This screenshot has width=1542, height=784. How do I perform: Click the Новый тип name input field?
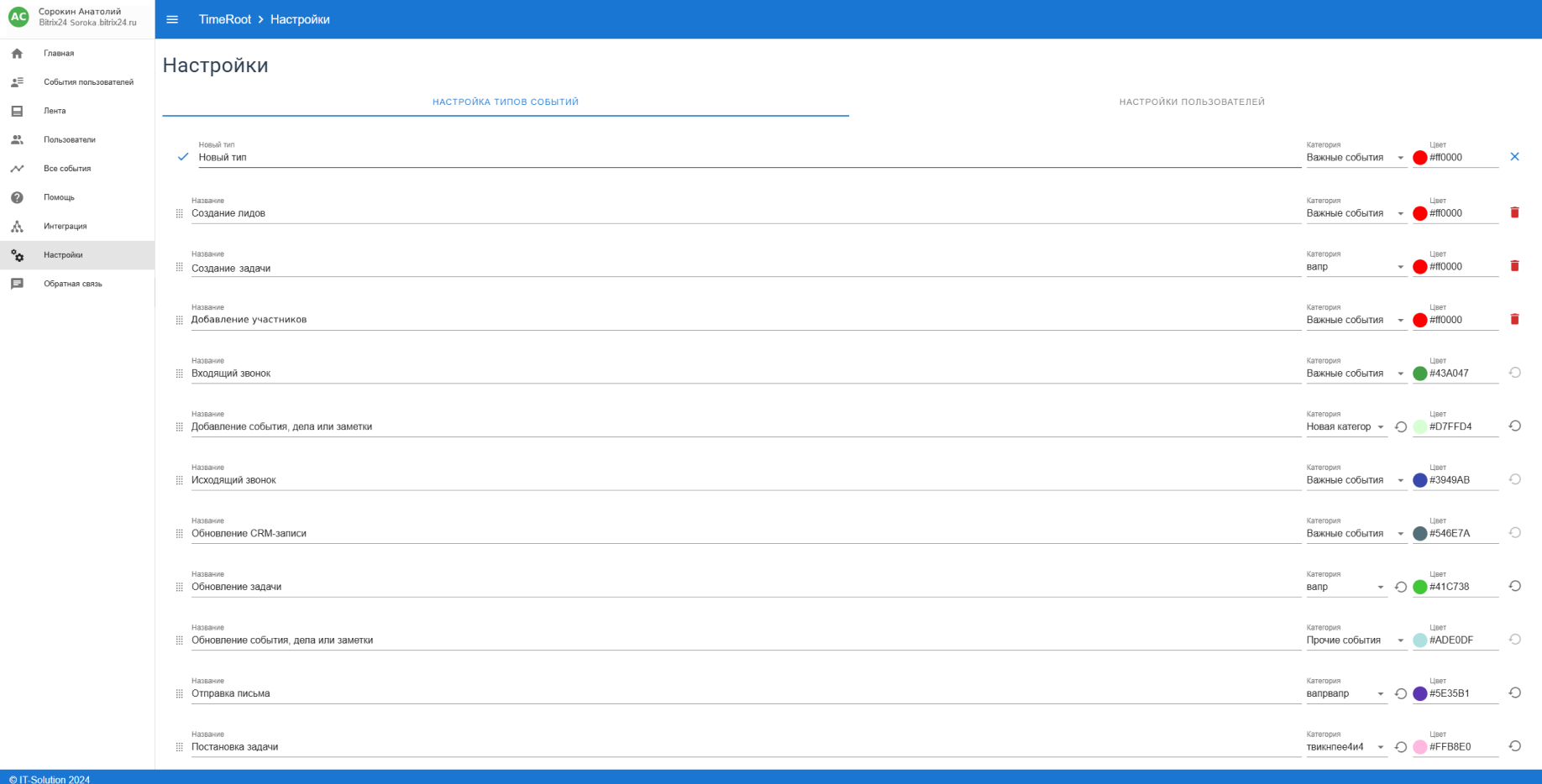[749, 157]
